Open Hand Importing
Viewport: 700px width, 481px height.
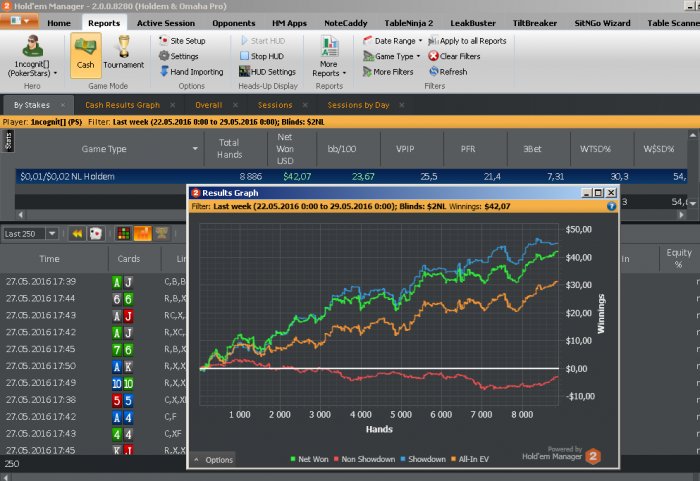[x=192, y=72]
